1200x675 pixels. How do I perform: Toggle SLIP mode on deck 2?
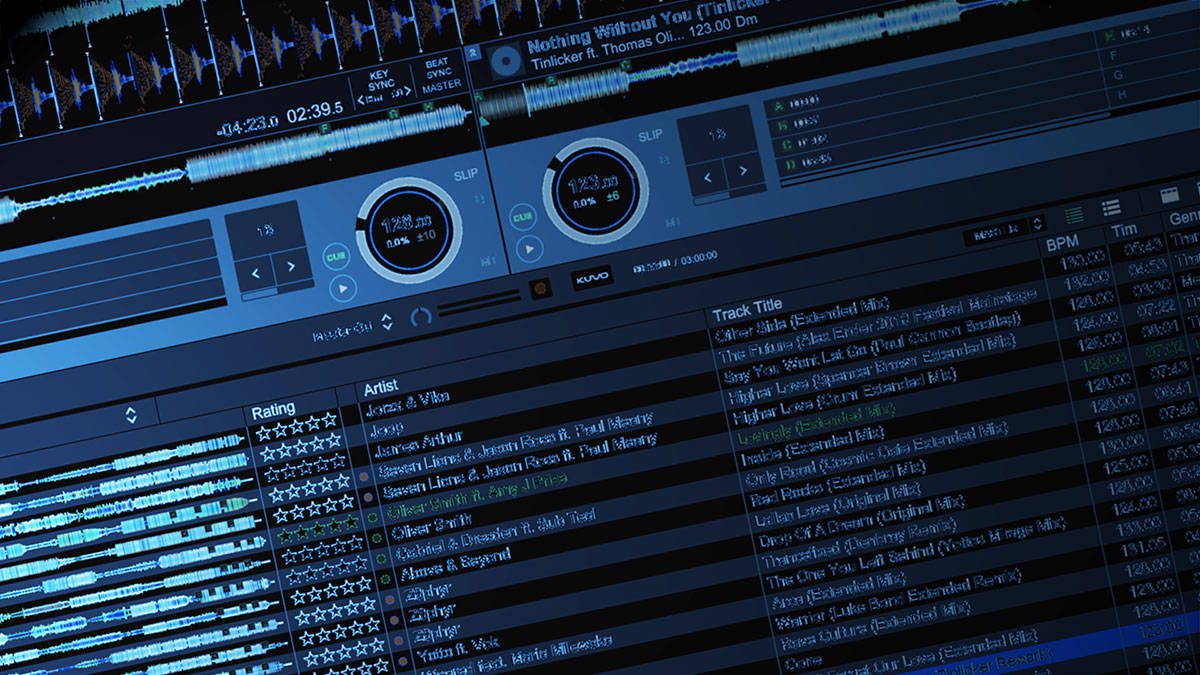(650, 135)
